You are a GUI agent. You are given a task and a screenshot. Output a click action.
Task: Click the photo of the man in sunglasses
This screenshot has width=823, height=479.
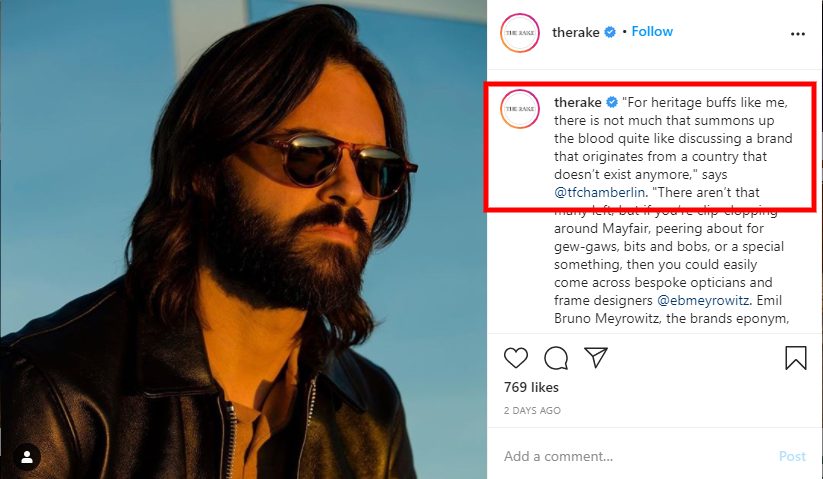(x=244, y=240)
